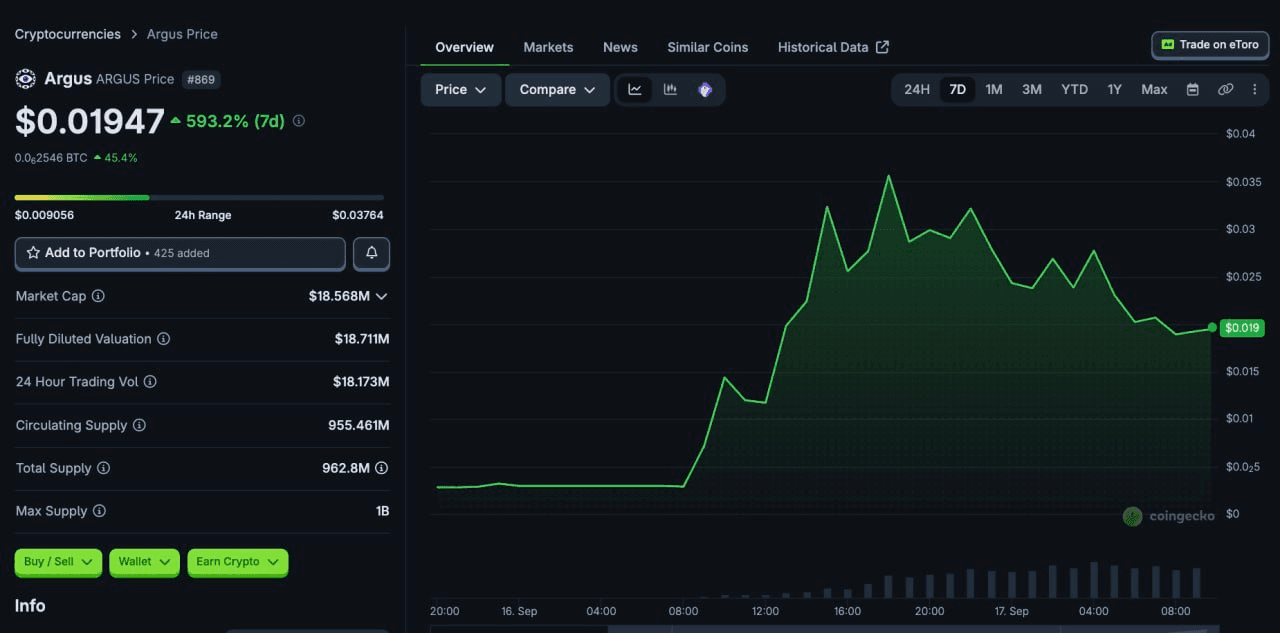Click the star icon in Add to Portfolio
Viewport: 1280px width, 633px height.
pyautogui.click(x=33, y=253)
